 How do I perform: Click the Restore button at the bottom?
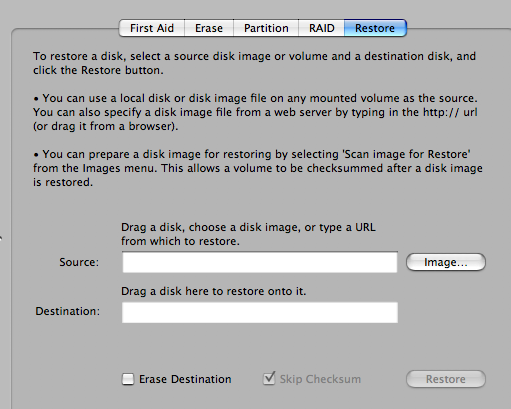pos(446,379)
